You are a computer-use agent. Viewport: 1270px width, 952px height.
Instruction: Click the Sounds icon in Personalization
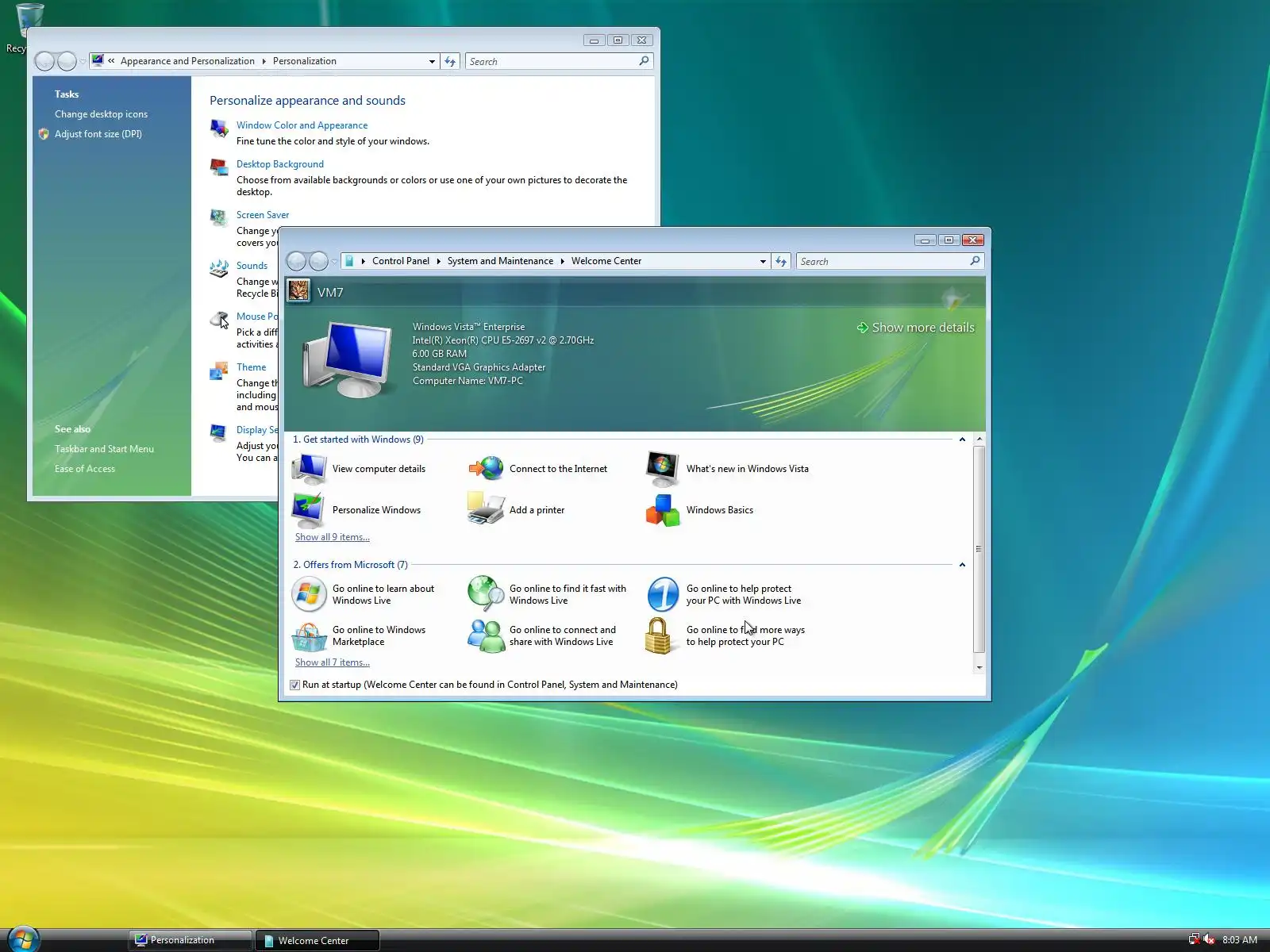tap(219, 268)
